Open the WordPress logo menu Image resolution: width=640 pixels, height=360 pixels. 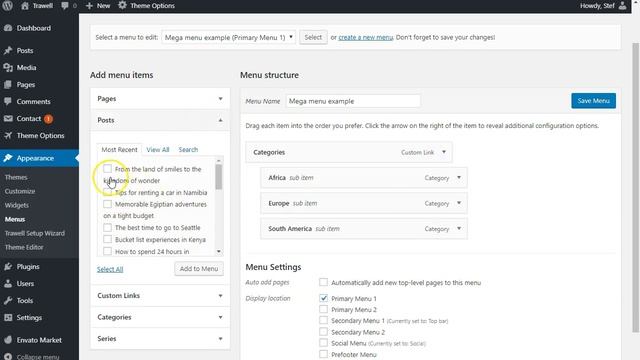click(7, 6)
